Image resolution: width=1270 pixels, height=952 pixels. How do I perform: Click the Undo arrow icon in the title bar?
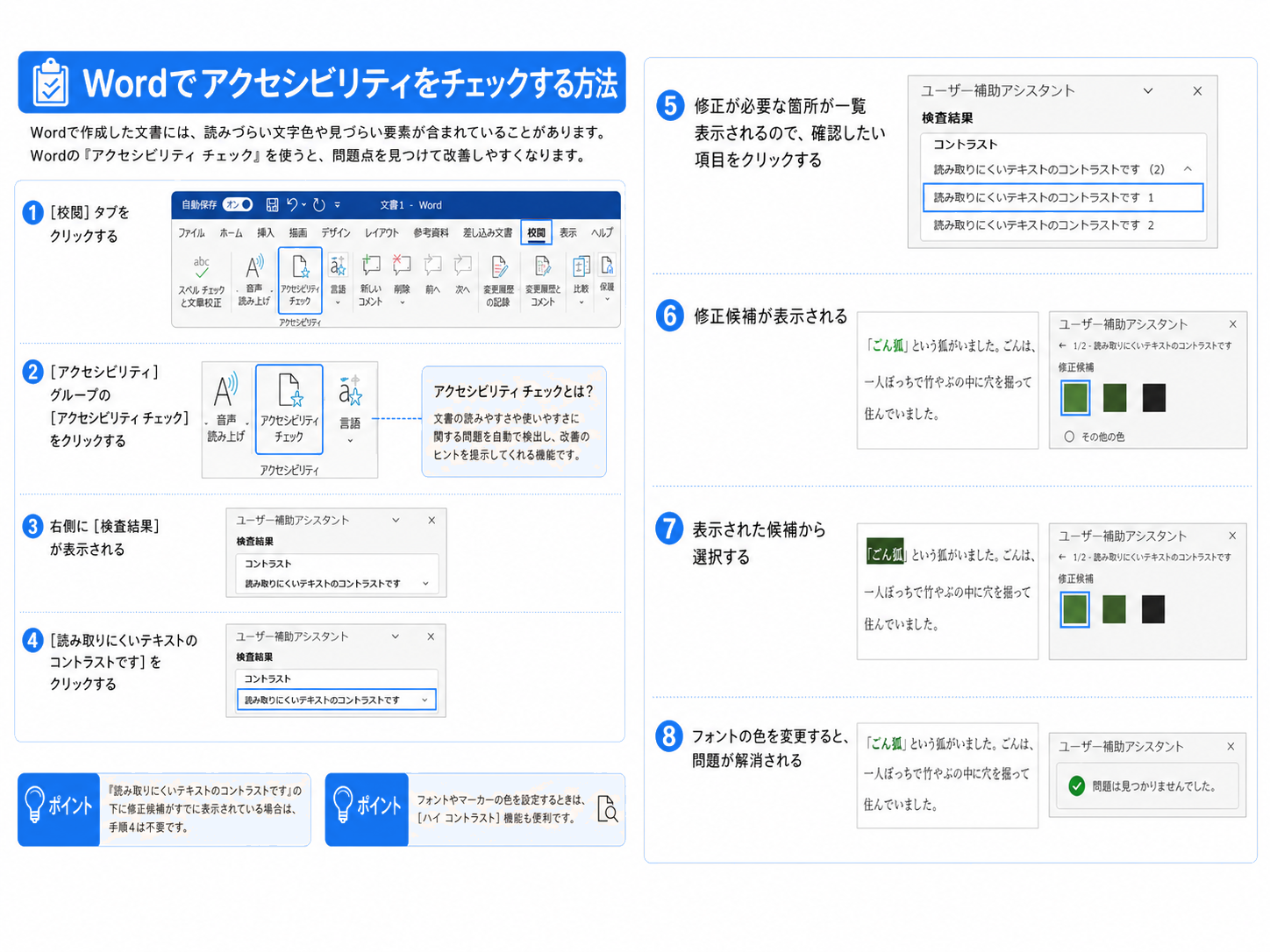tap(292, 204)
